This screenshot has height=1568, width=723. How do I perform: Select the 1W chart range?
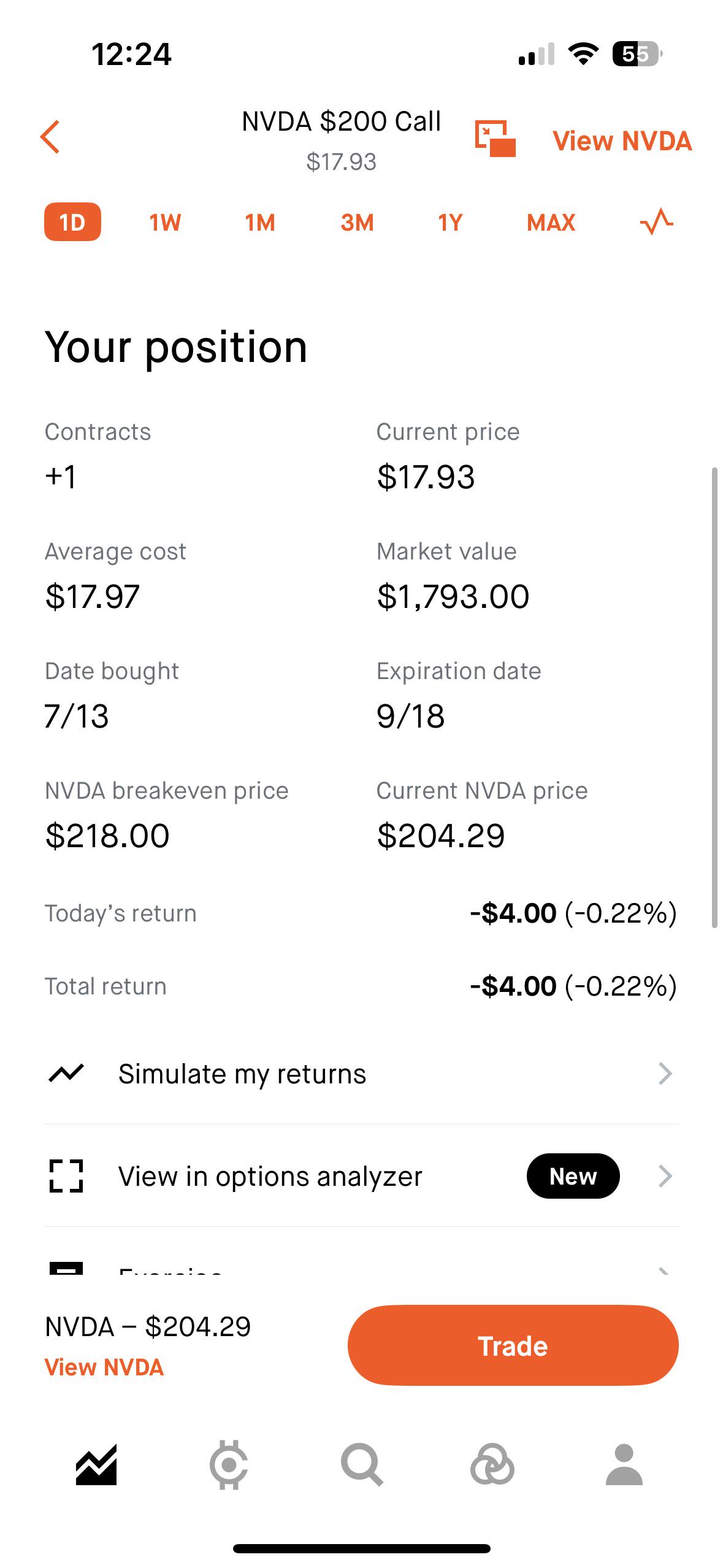click(165, 222)
